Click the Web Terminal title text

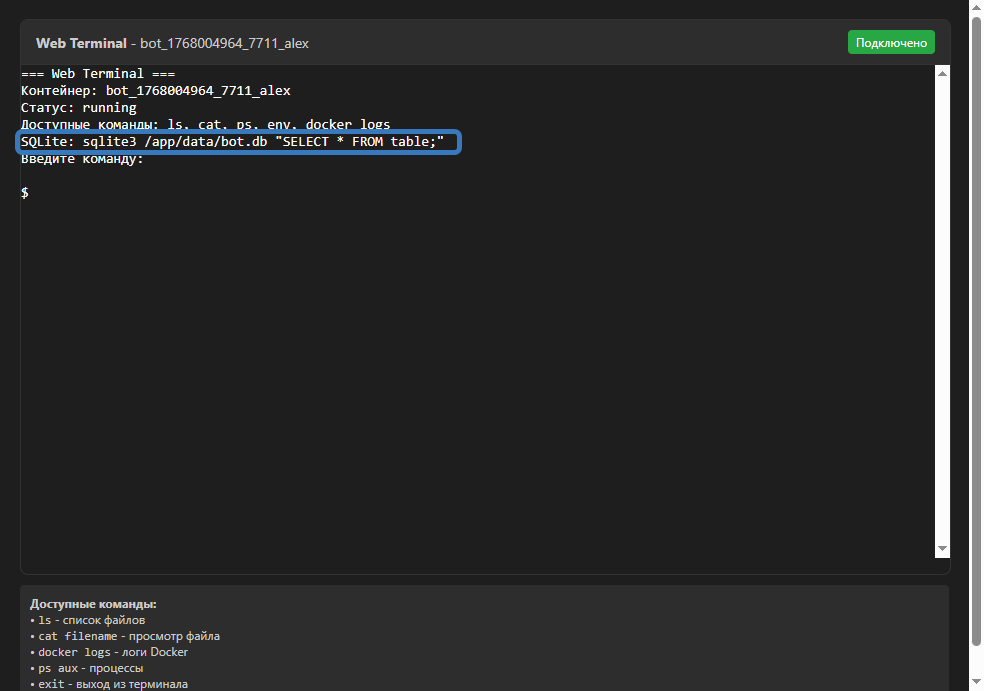point(80,43)
